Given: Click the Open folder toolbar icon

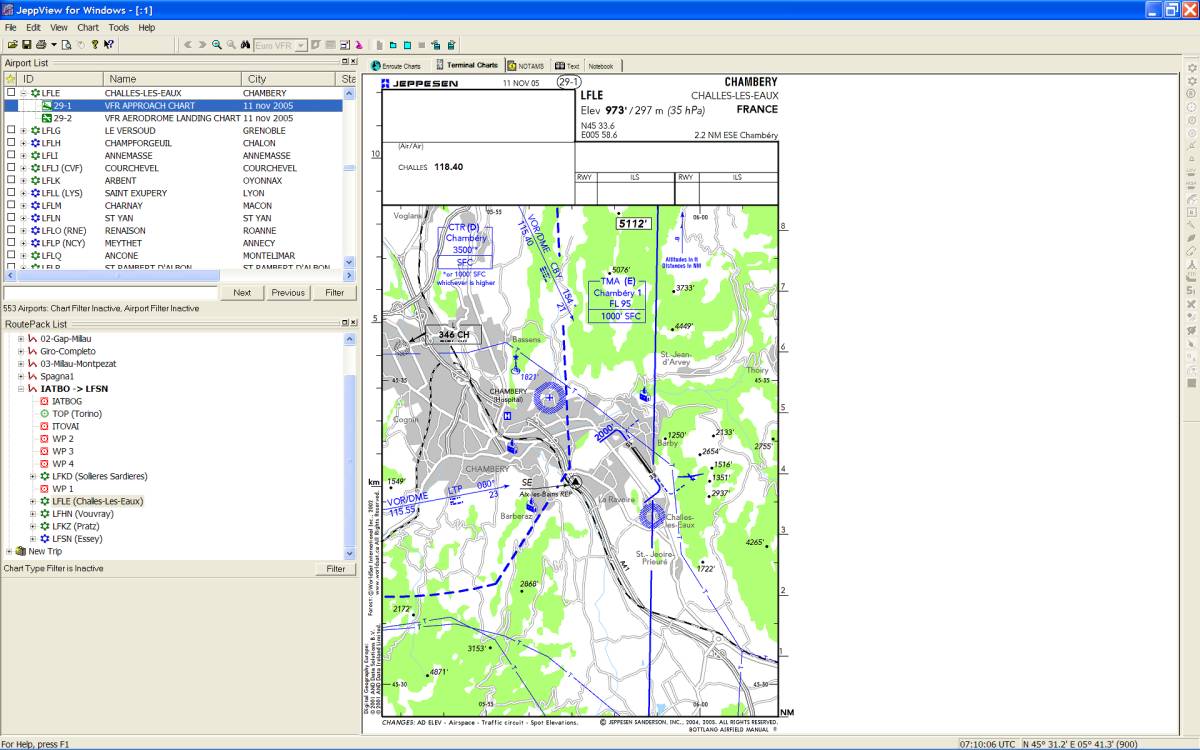Looking at the screenshot, I should [12, 45].
